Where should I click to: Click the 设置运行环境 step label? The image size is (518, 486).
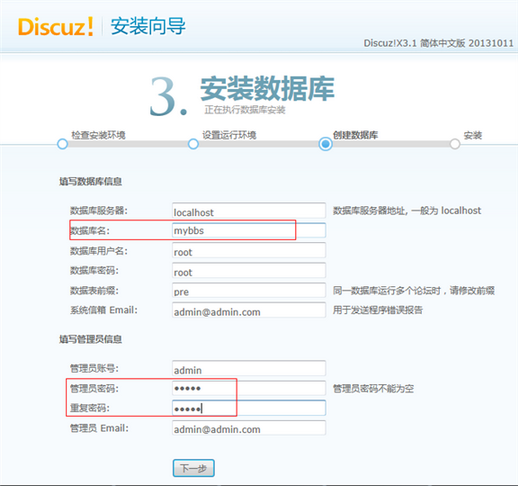click(x=229, y=135)
